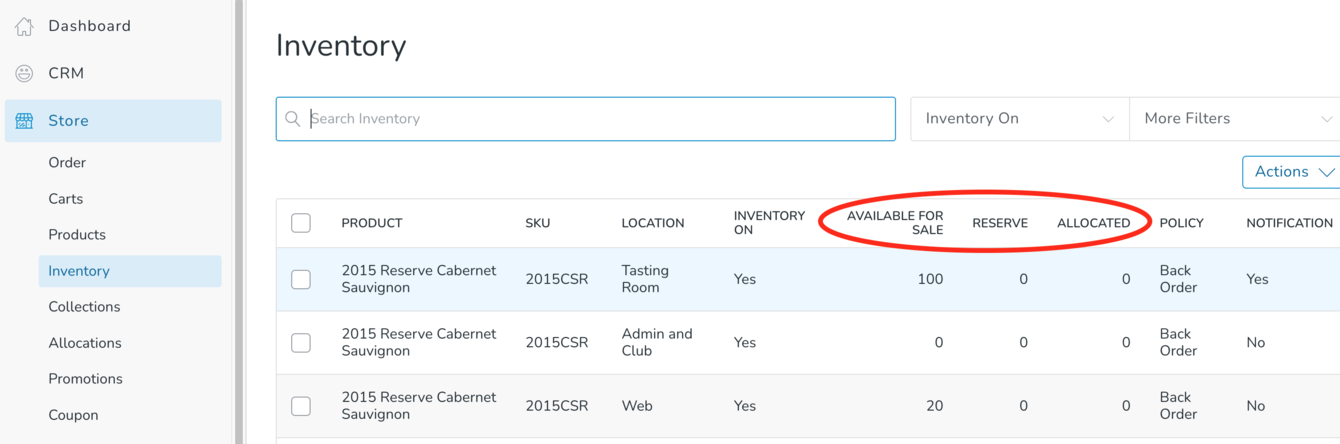Click the Tasting Room location cell
Viewport: 1340px width, 444px height.
(645, 279)
